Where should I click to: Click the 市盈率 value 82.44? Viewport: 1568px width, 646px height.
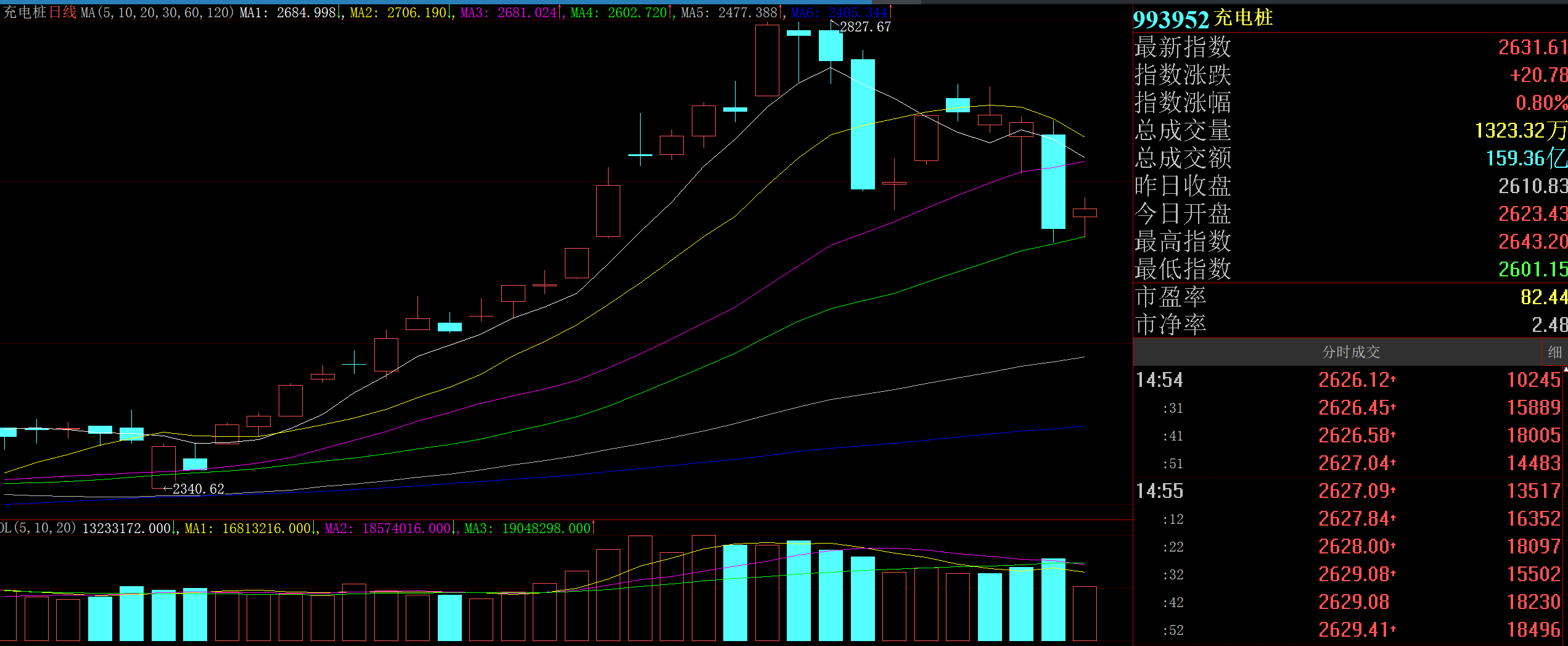pos(1543,297)
